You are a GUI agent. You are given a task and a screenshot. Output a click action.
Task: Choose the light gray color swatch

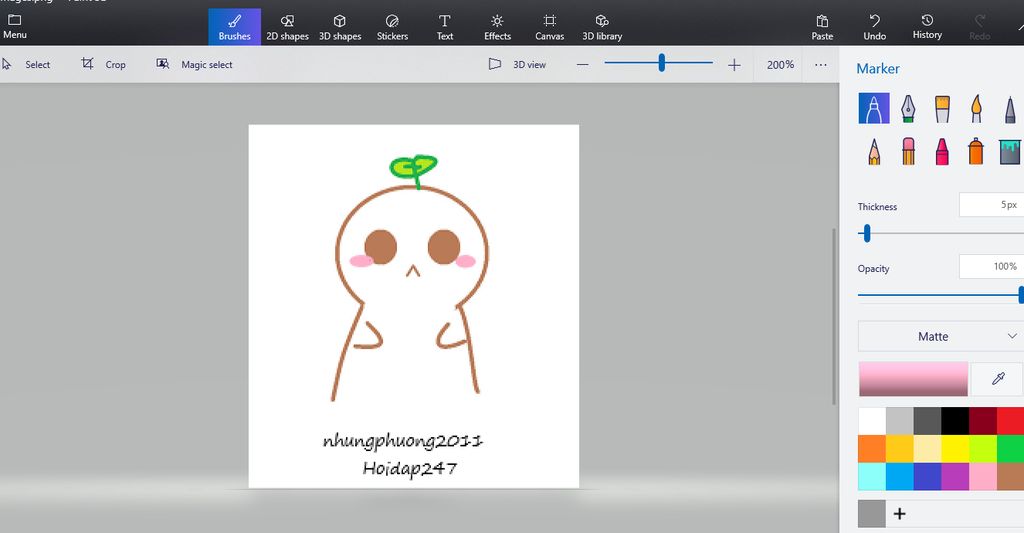coord(899,421)
